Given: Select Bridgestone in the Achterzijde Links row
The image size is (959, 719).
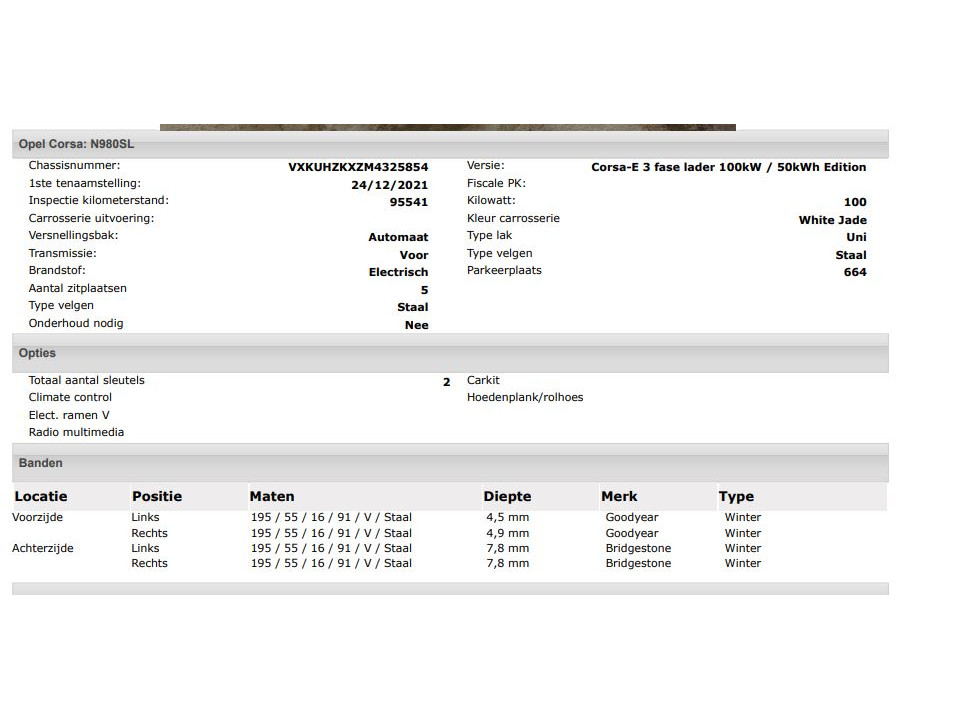Looking at the screenshot, I should tap(638, 548).
